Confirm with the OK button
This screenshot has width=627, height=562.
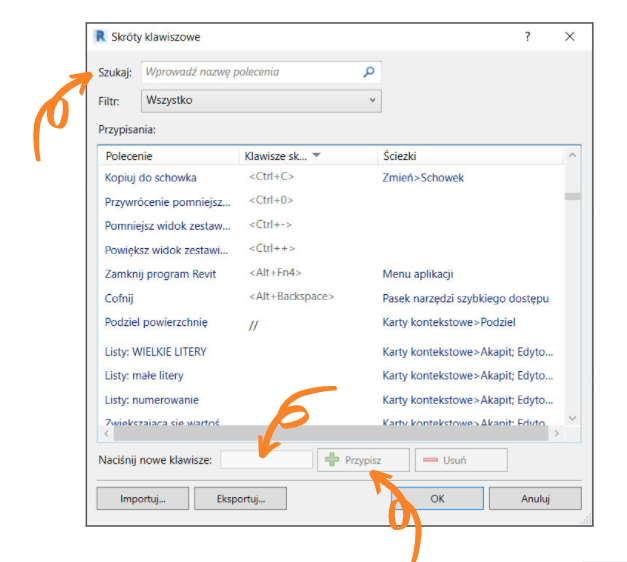coord(437,498)
